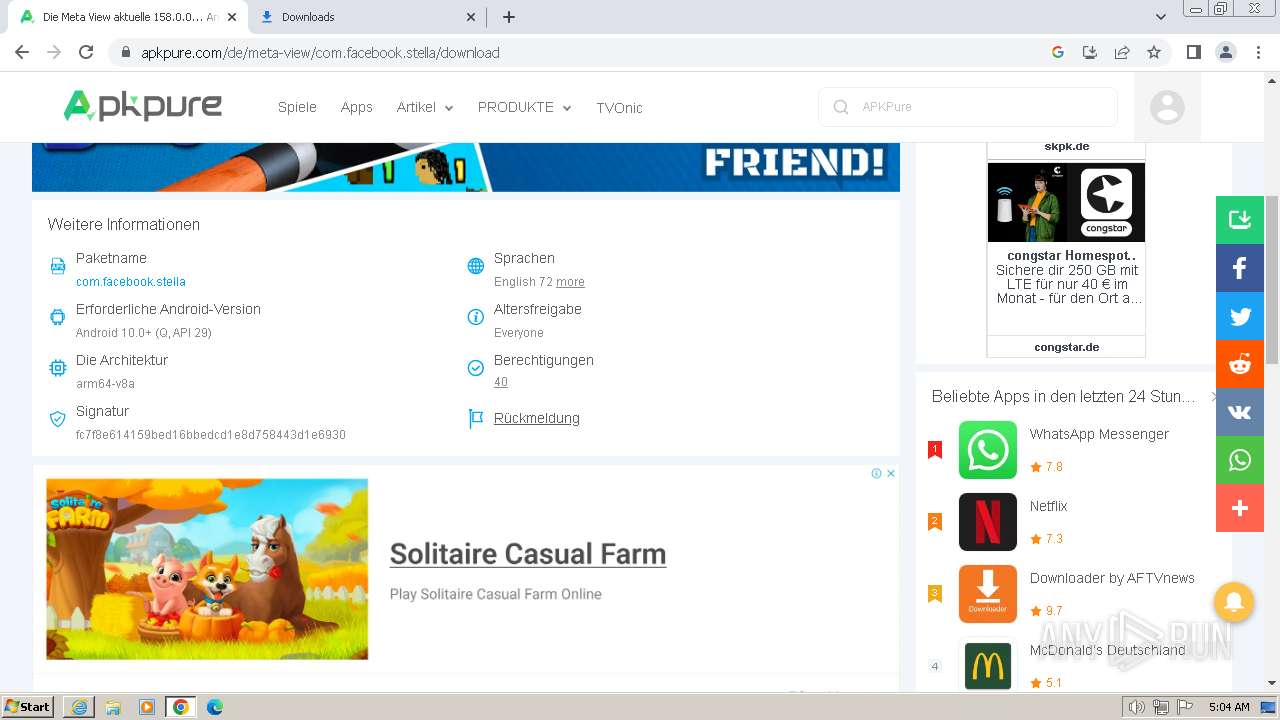1280x720 pixels.
Task: Click the McDonald's Deutschland app icon
Action: pos(988,664)
